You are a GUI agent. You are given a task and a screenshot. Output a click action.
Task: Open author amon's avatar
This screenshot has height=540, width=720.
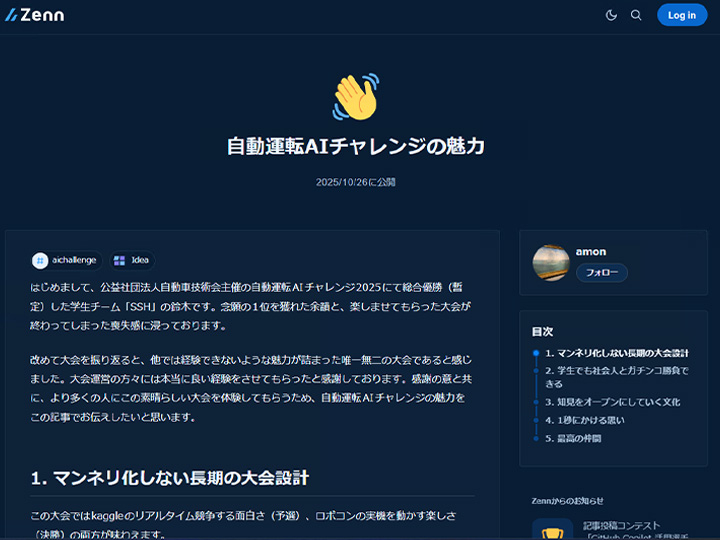click(x=551, y=263)
